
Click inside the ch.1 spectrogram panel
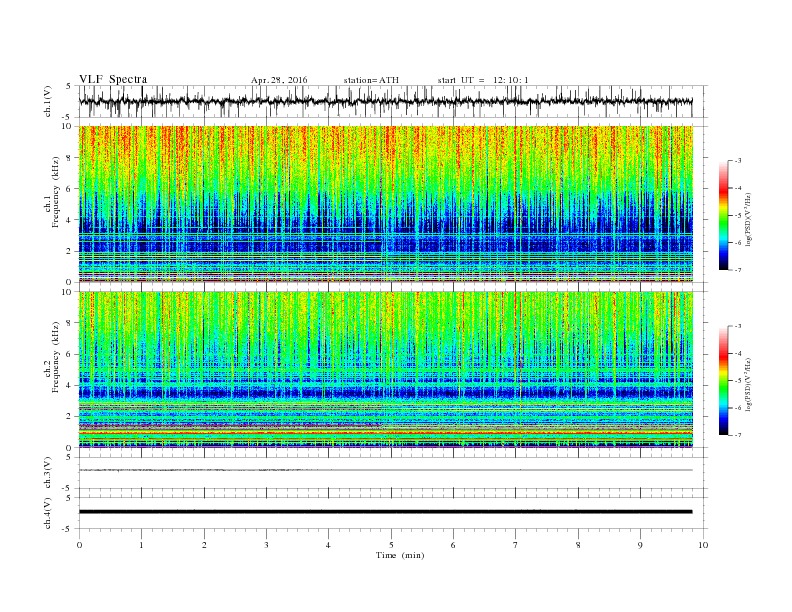(x=386, y=204)
